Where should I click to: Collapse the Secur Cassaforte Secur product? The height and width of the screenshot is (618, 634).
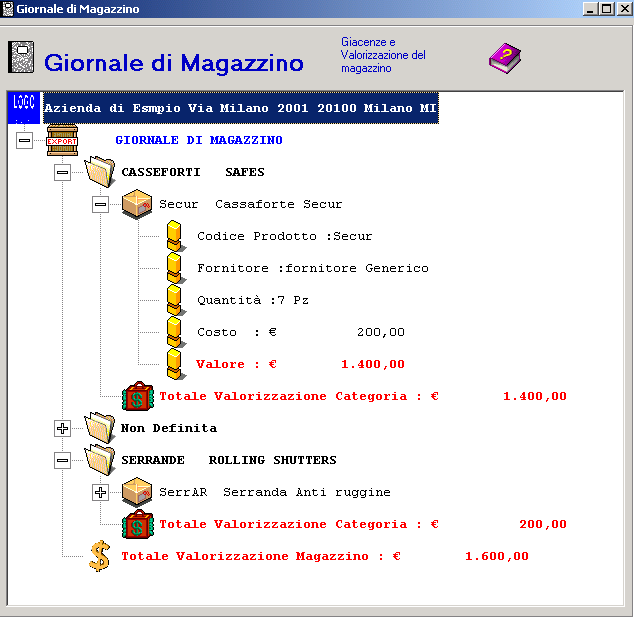100,204
